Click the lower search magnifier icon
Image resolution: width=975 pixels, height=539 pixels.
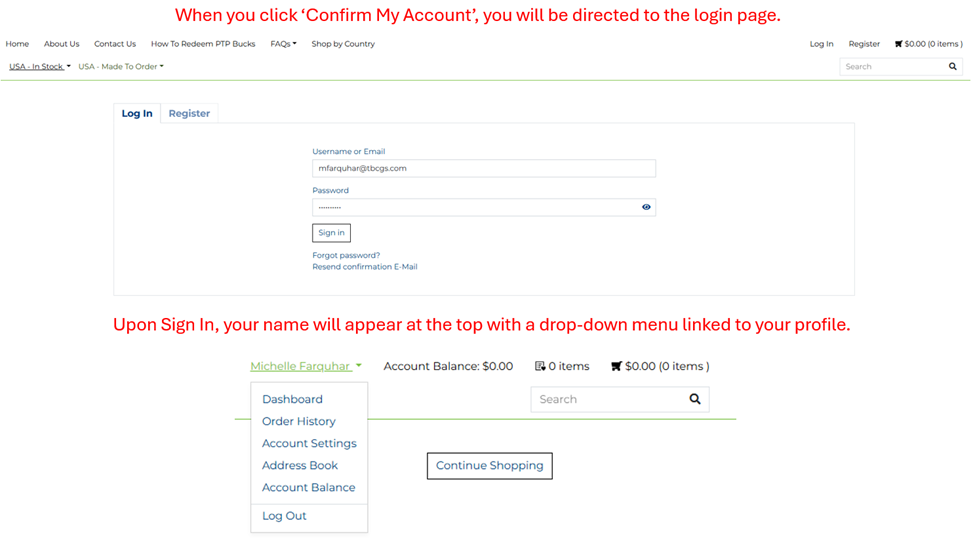pyautogui.click(x=695, y=399)
